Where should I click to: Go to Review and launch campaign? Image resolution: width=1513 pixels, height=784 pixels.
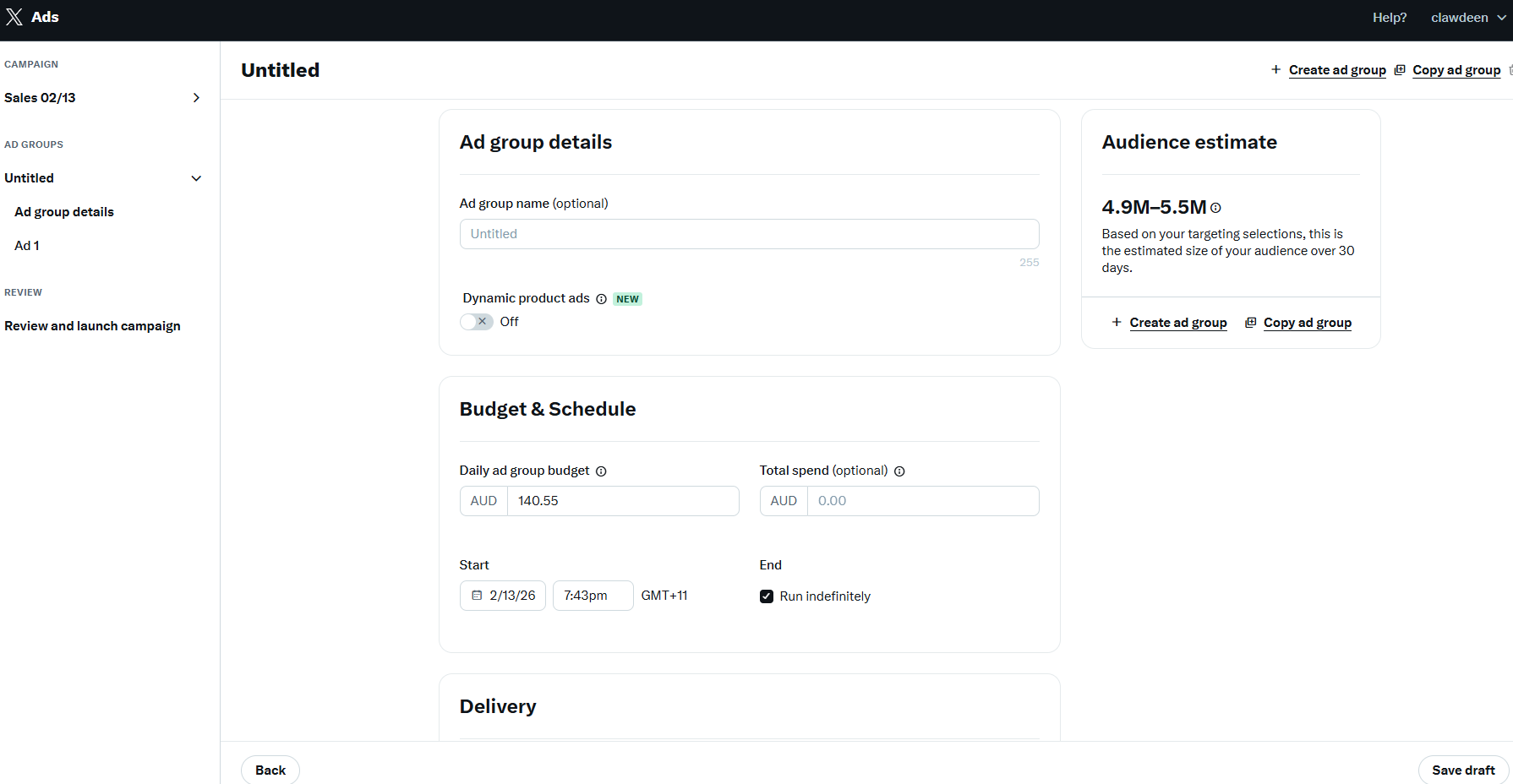tap(92, 326)
